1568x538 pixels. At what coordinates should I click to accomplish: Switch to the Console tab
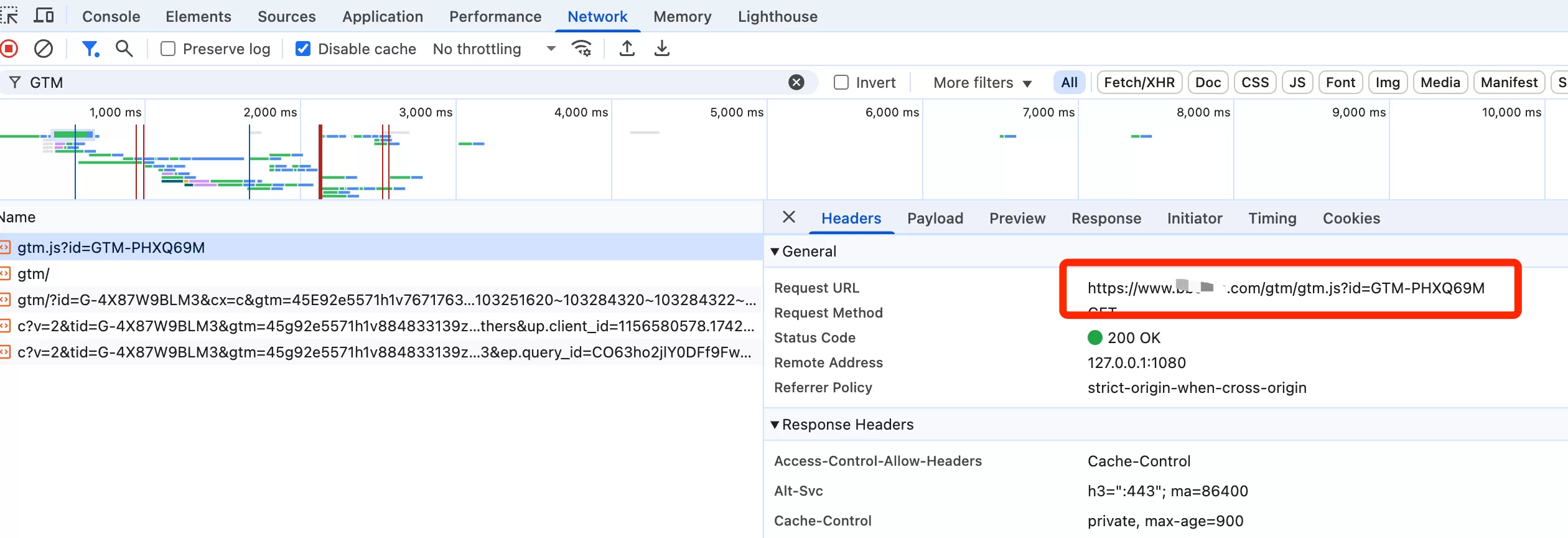(111, 16)
